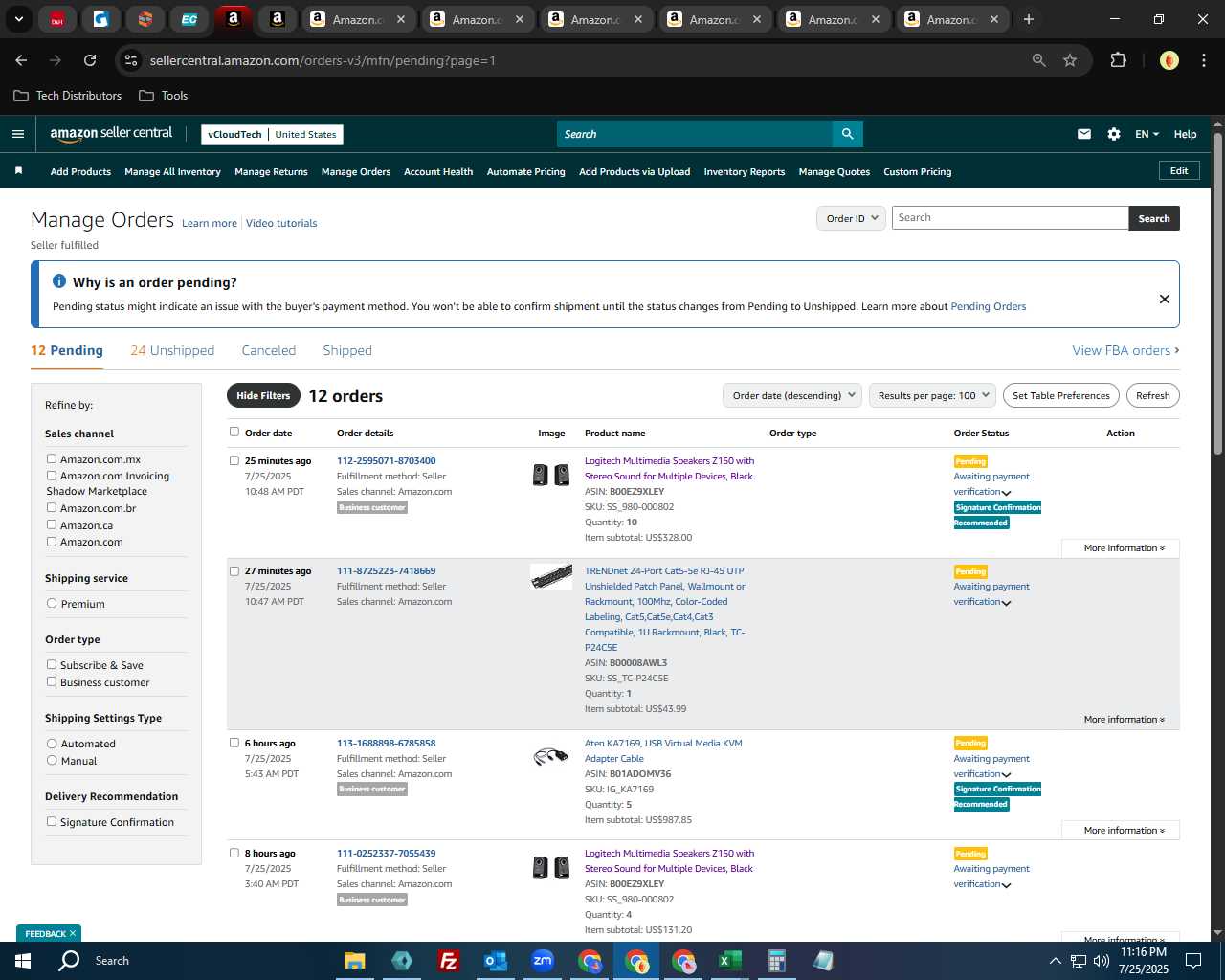Open FileZilla from taskbar
This screenshot has height=980, width=1225.
coord(448,961)
